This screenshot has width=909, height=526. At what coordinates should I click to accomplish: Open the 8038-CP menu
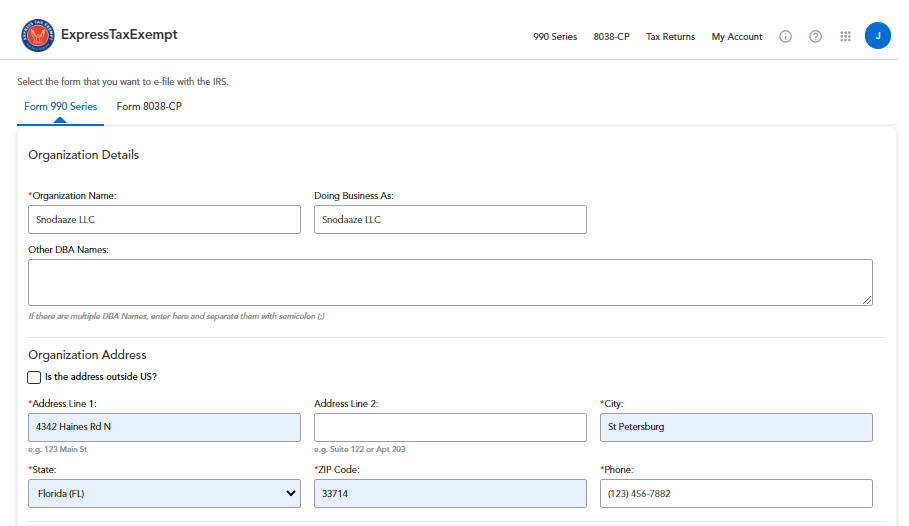tap(611, 37)
